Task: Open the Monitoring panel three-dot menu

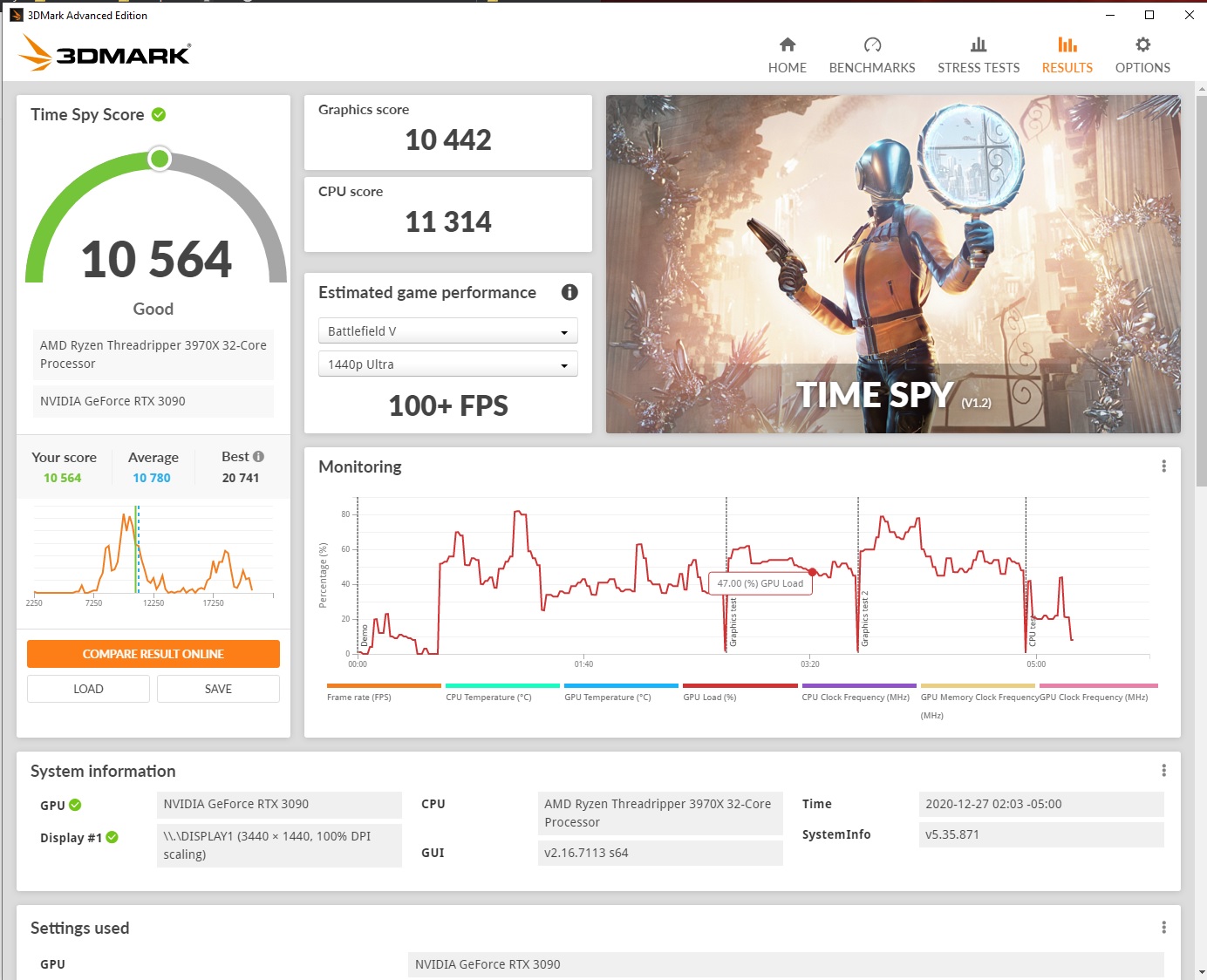Action: [x=1163, y=466]
